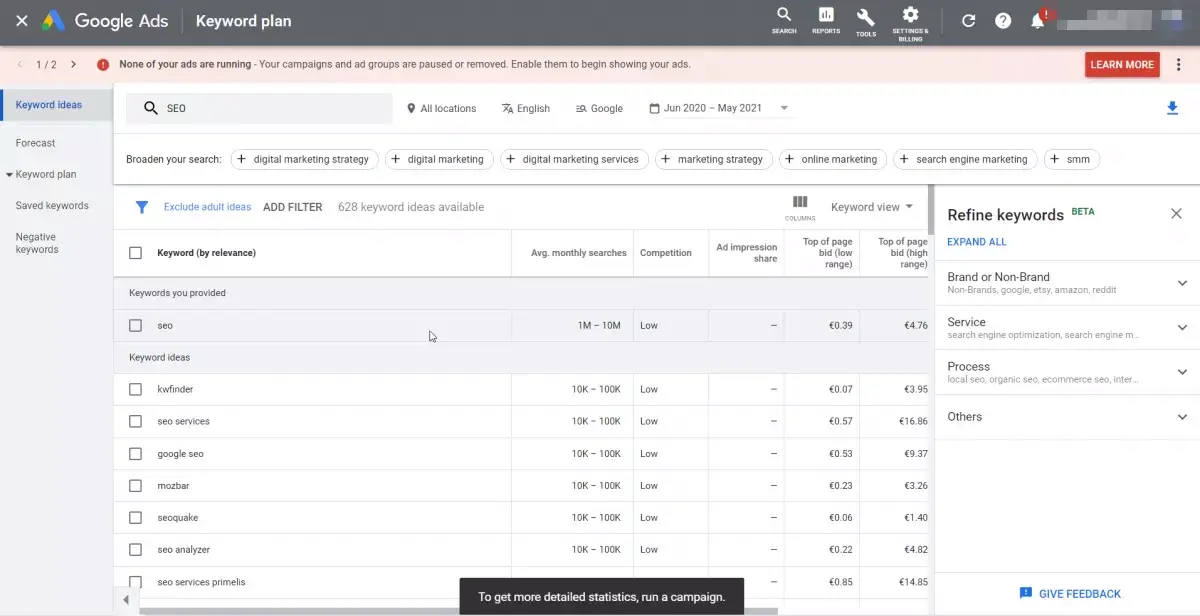Close the Keyword plan with the X icon
Screen dimensions: 1200x616
(x=21, y=20)
